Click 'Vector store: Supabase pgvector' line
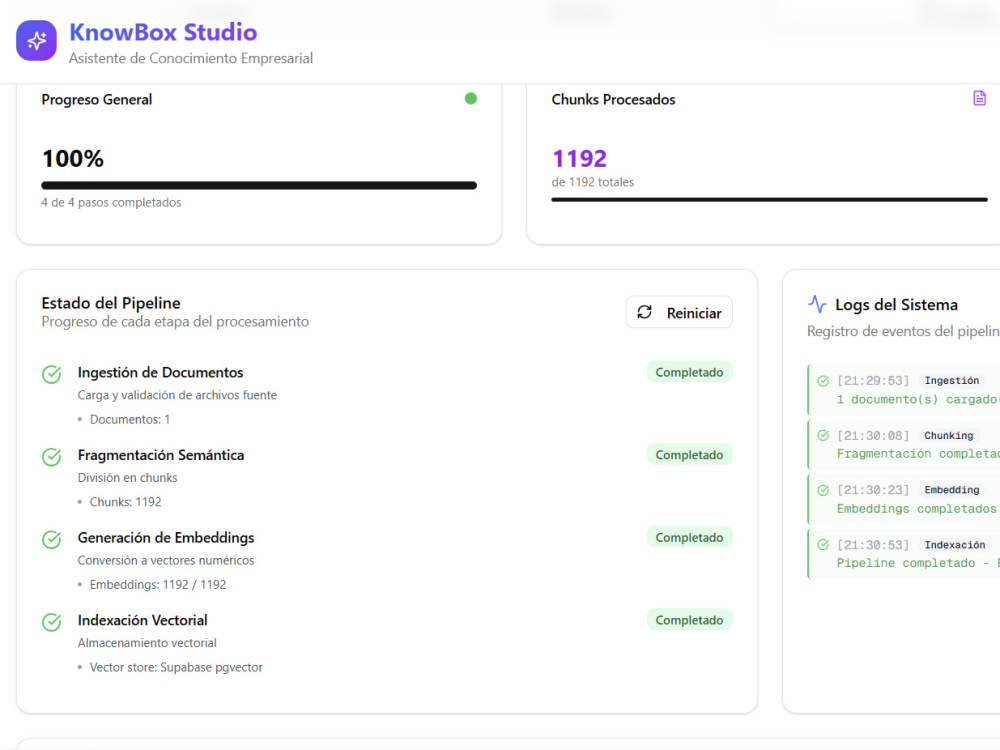 pyautogui.click(x=176, y=667)
